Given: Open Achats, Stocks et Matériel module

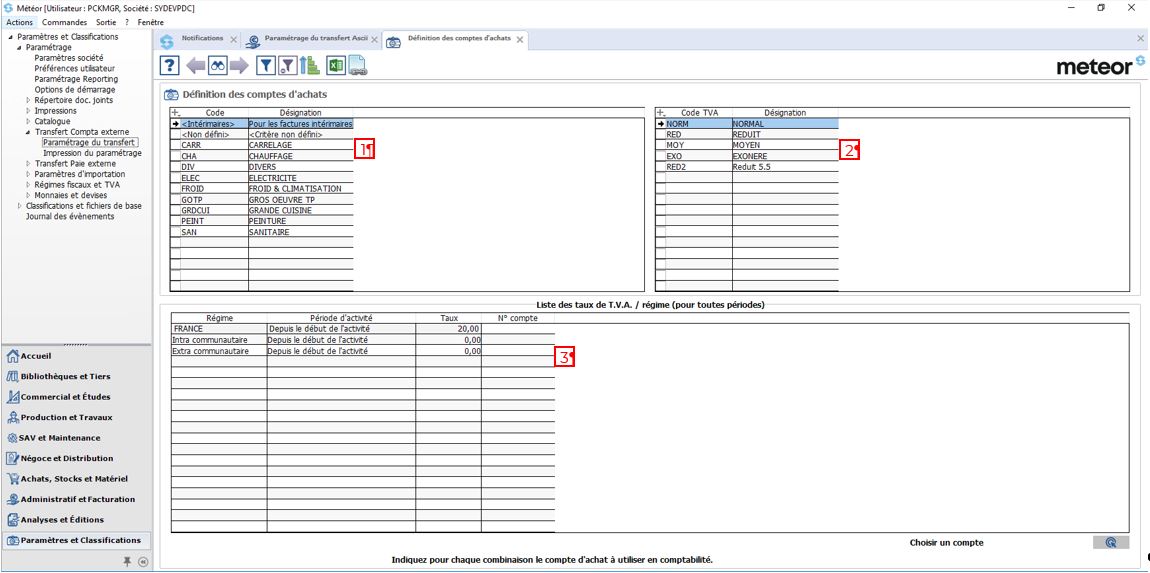Looking at the screenshot, I should click(75, 479).
